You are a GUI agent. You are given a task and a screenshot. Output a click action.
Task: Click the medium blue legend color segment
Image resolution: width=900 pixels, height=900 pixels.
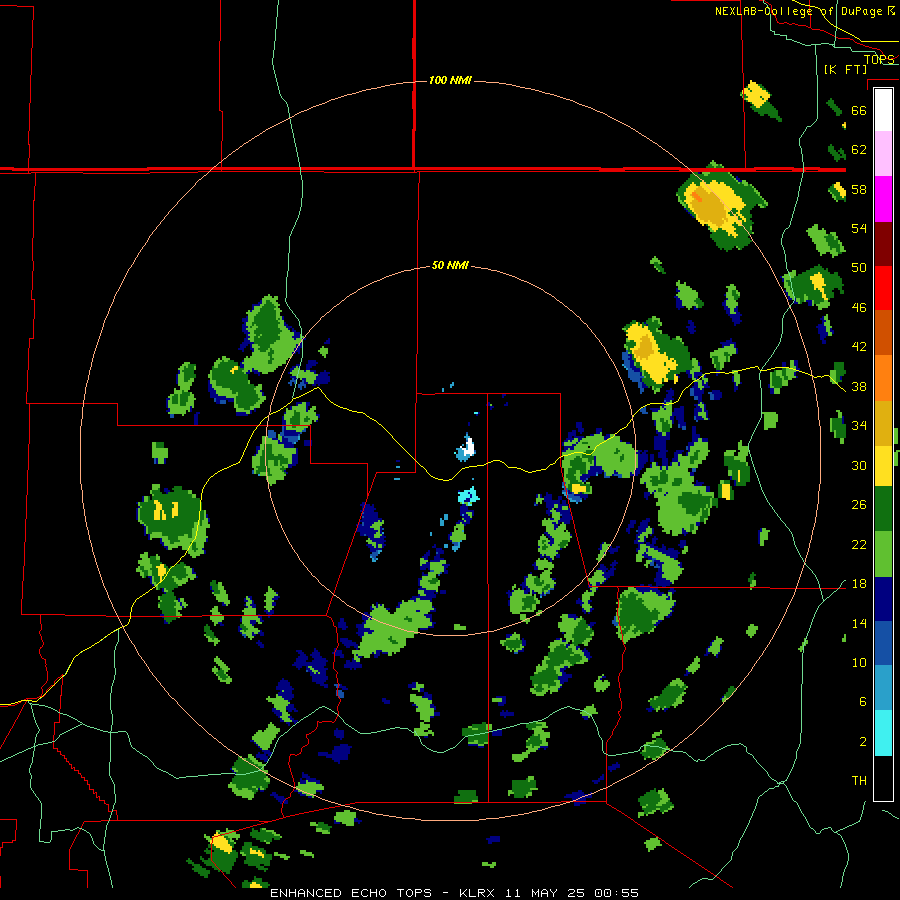(x=883, y=643)
